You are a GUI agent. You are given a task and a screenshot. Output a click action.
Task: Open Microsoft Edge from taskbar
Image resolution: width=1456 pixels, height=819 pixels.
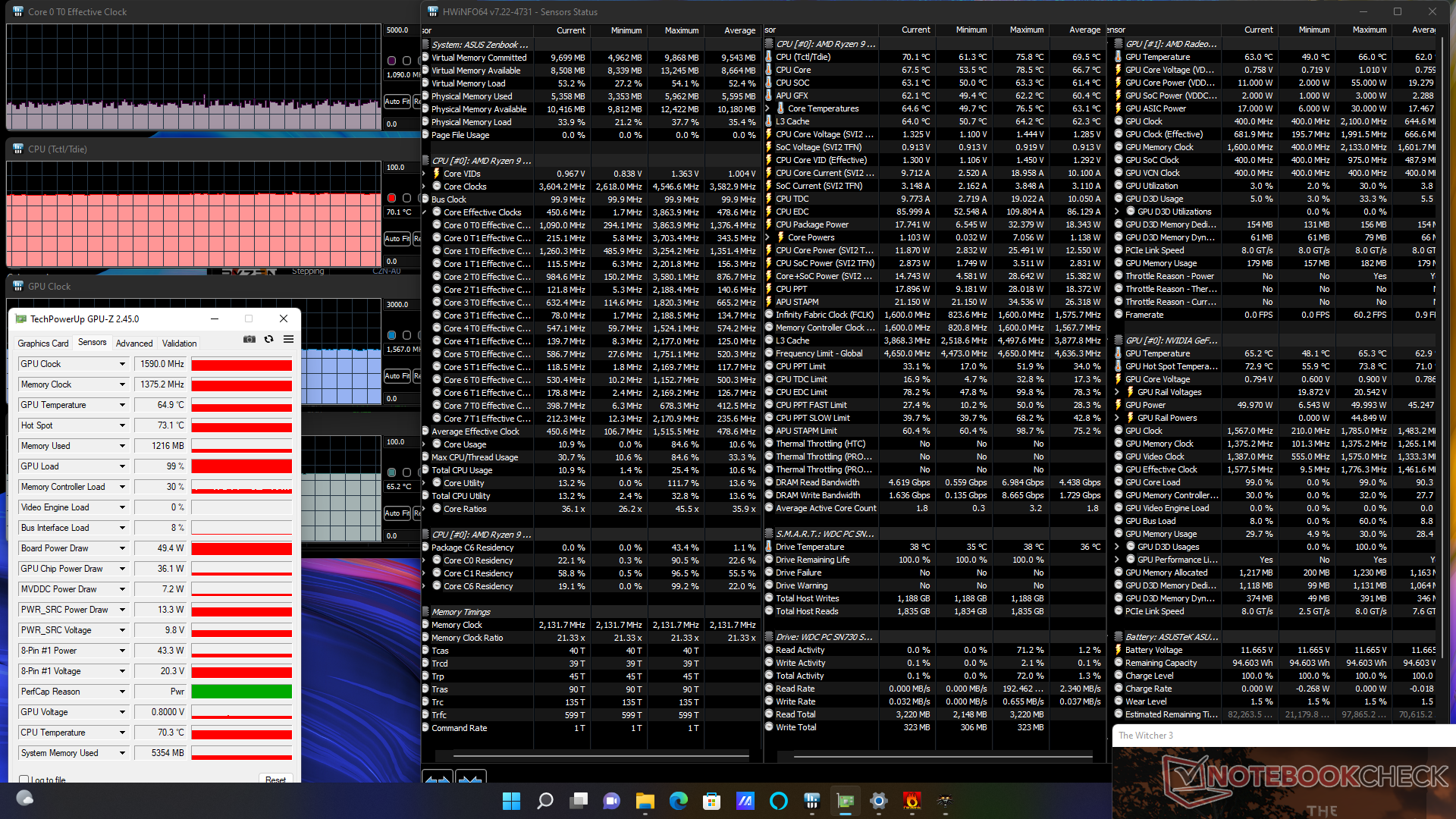click(x=678, y=801)
